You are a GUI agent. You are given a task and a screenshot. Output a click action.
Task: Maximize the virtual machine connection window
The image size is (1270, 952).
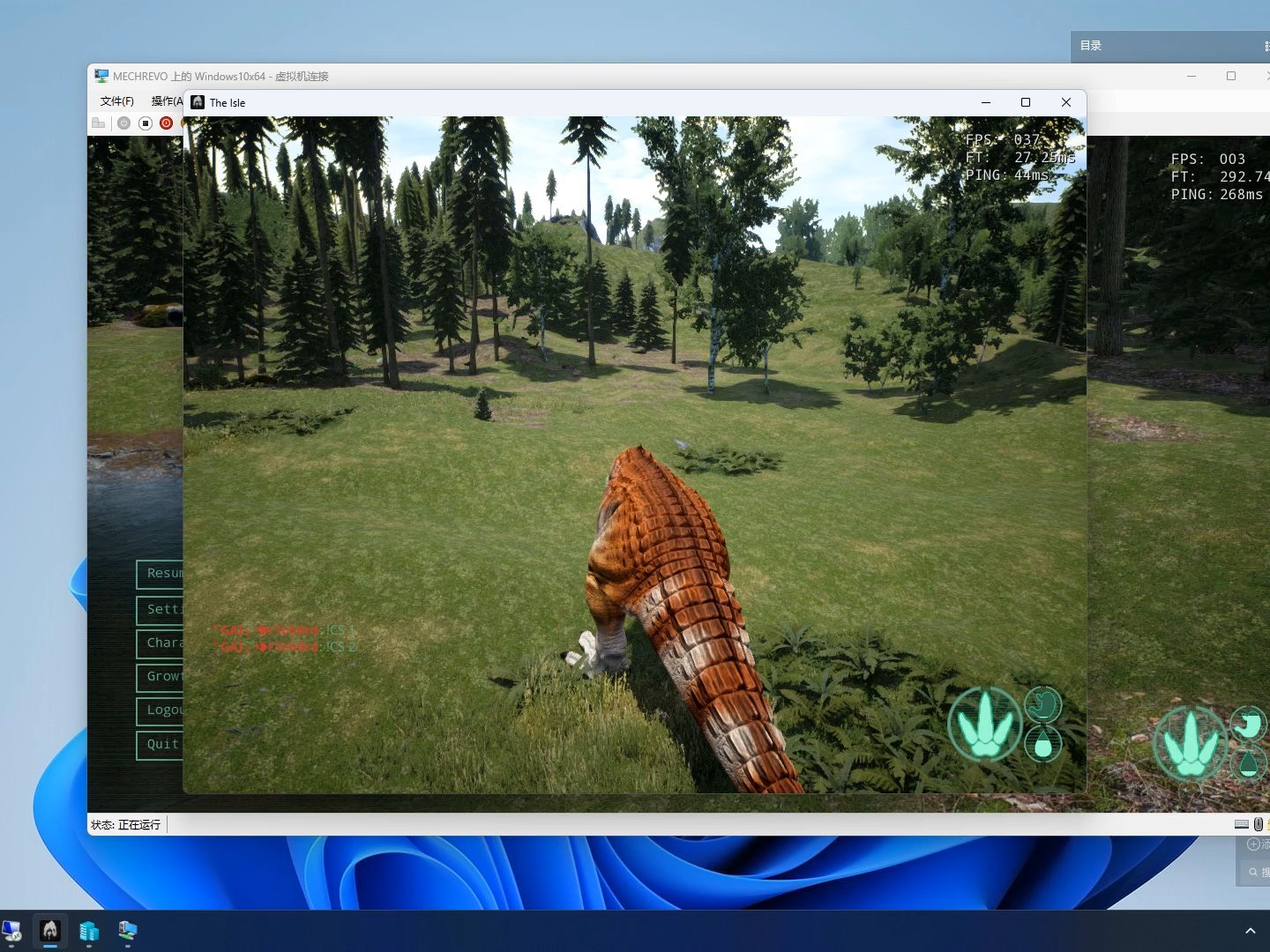coord(1231,76)
